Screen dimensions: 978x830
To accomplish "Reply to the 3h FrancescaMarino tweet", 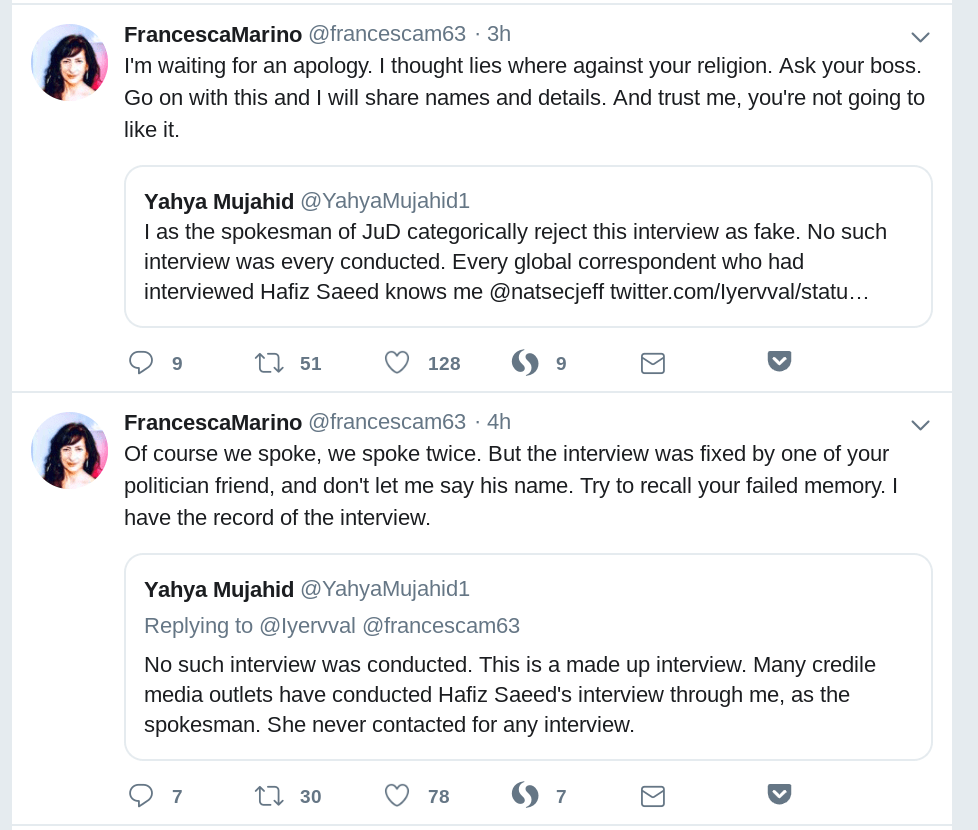I will [x=141, y=362].
